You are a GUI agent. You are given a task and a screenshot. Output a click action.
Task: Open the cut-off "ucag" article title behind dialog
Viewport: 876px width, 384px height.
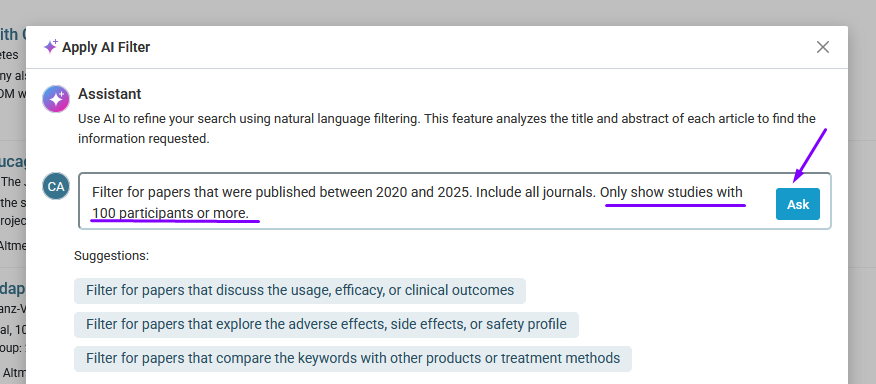pyautogui.click(x=13, y=162)
